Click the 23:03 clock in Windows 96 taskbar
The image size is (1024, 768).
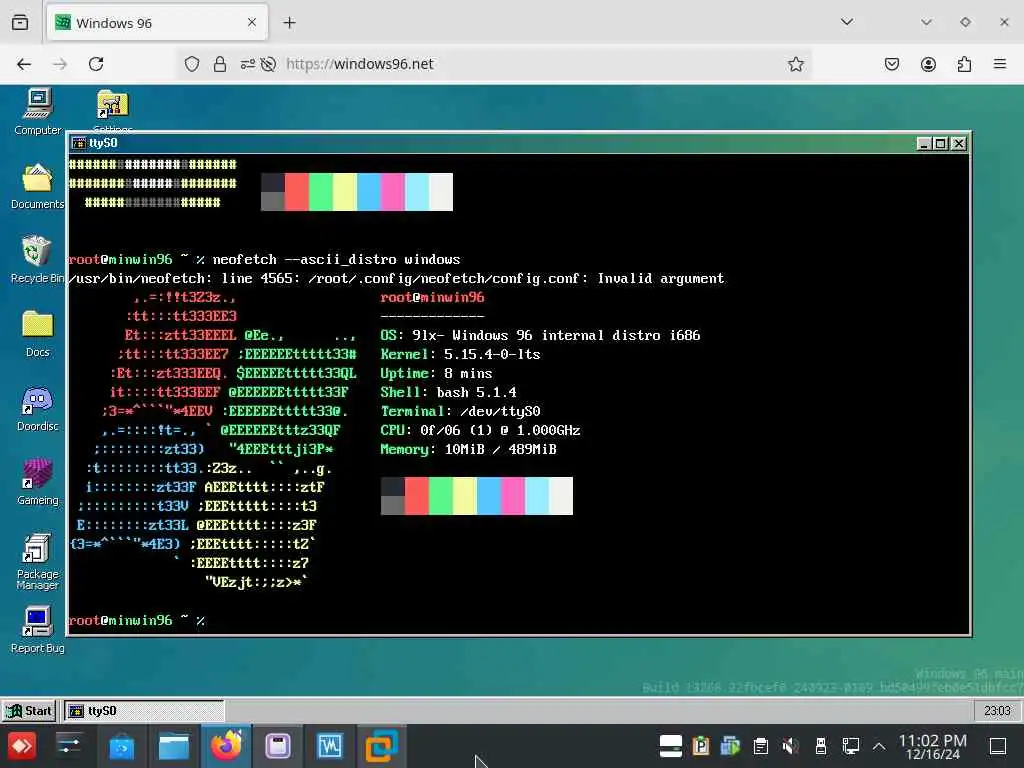(997, 711)
